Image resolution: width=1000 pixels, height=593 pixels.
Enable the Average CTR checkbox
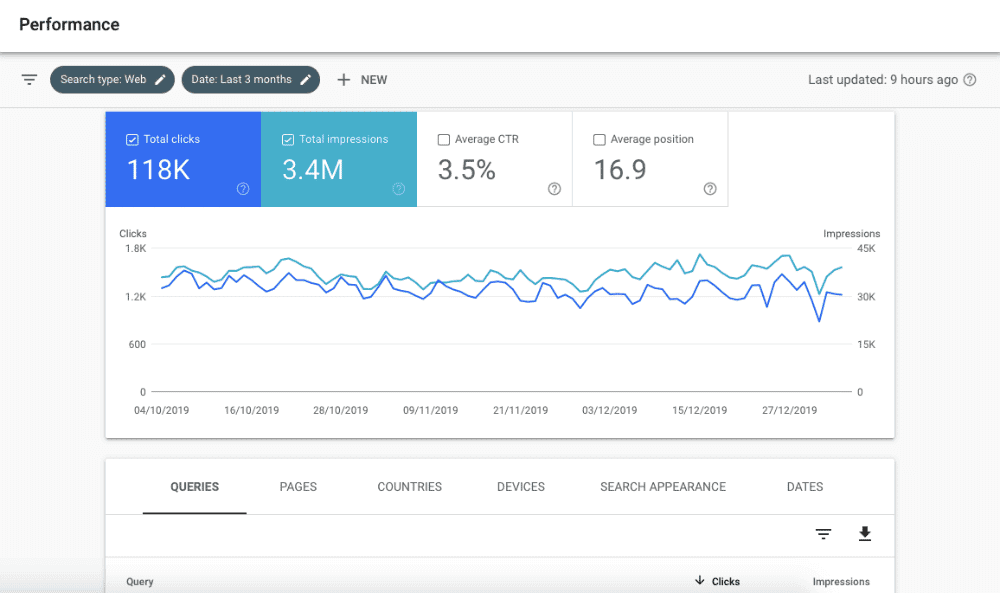pos(444,140)
